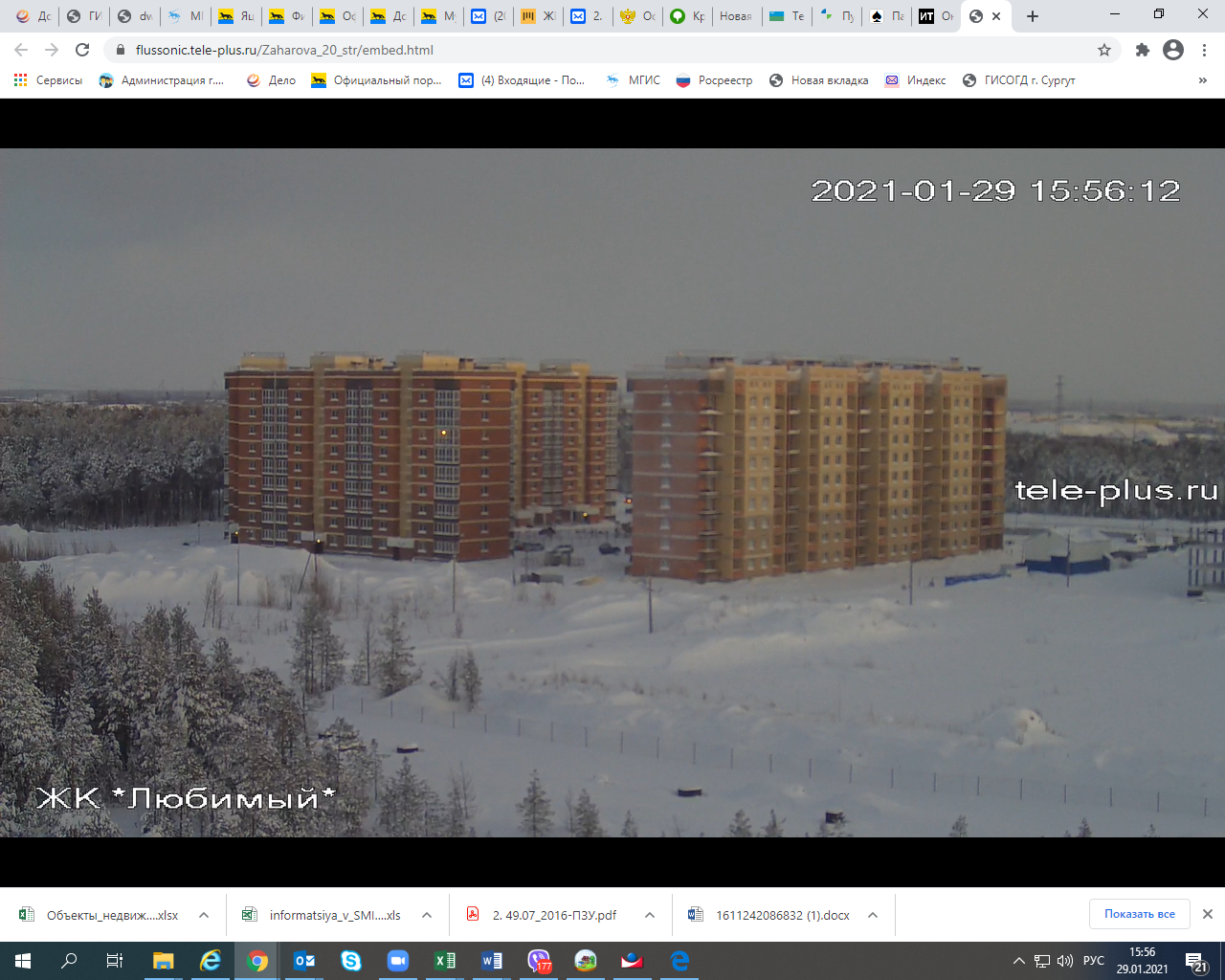The image size is (1225, 980).
Task: Open the Chrome extensions puzzle icon
Action: 1142,50
